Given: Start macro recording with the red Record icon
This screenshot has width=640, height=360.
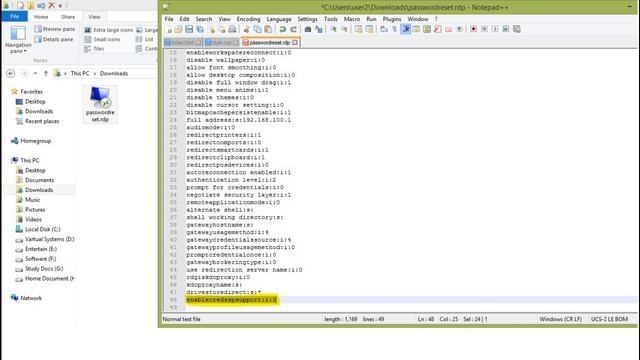Looking at the screenshot, I should [473, 29].
